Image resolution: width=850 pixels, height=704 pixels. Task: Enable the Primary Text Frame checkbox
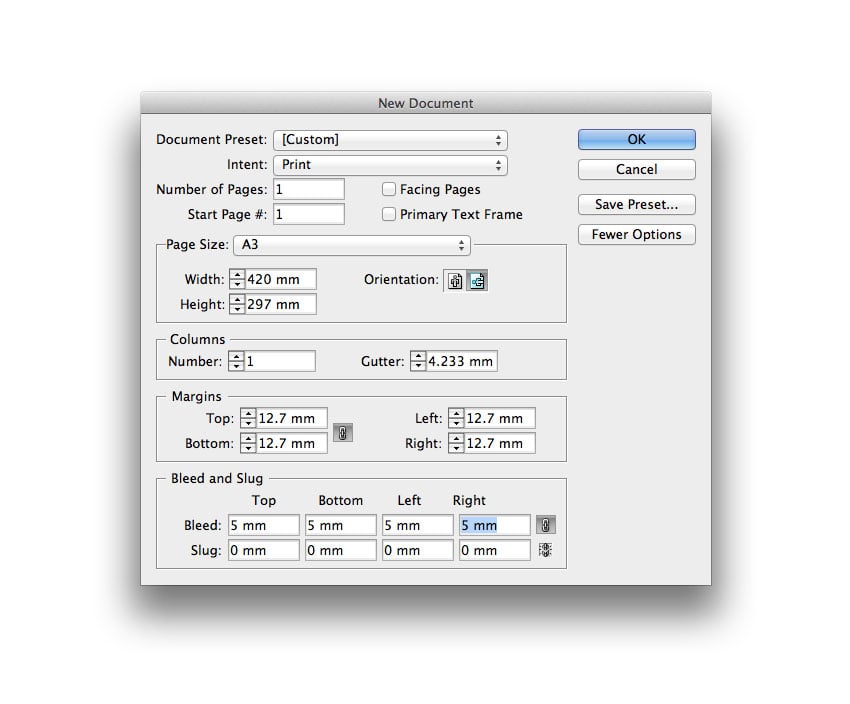[x=389, y=214]
